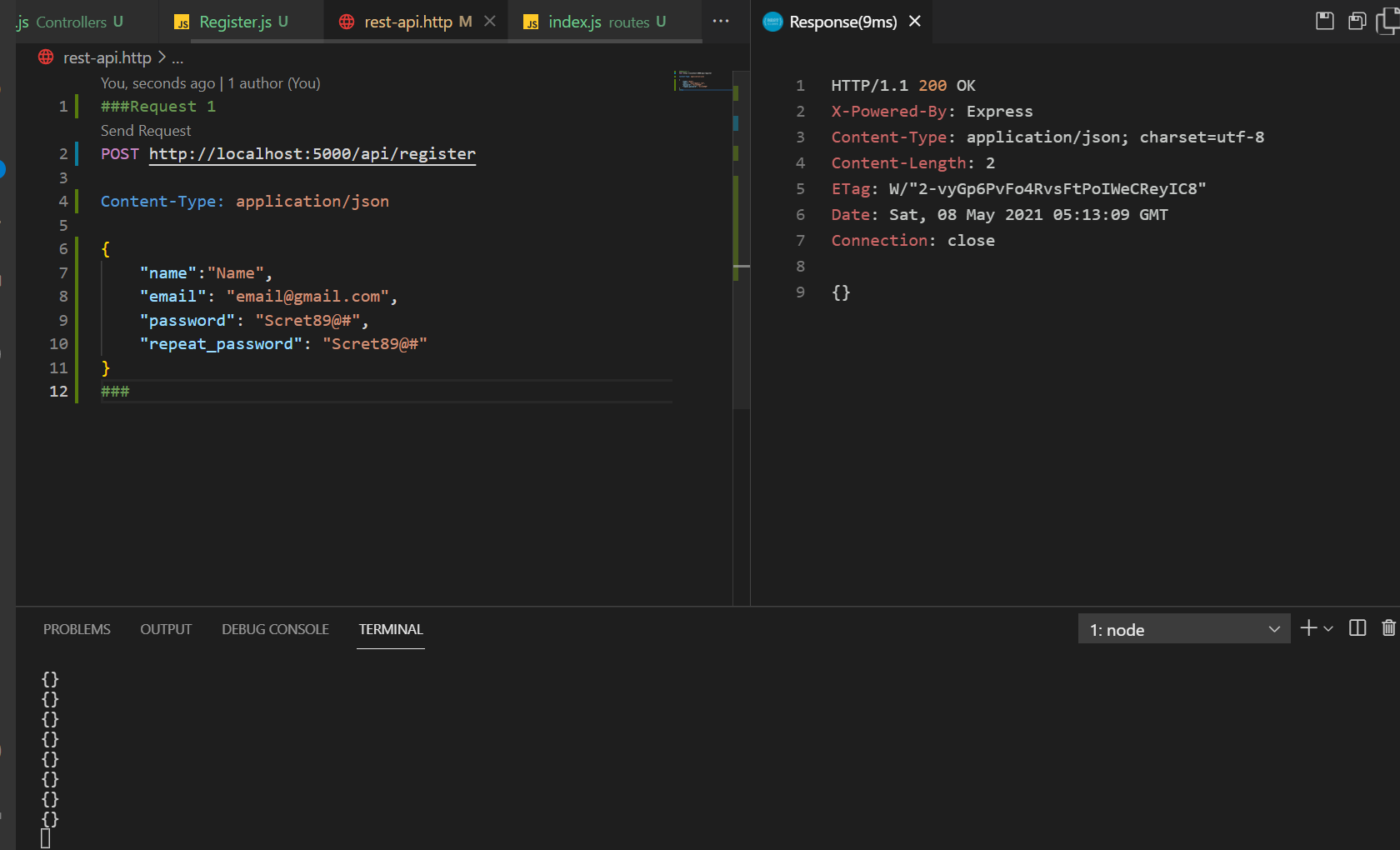Image resolution: width=1400 pixels, height=850 pixels.
Task: Split the terminal with the split icon
Action: pyautogui.click(x=1357, y=628)
